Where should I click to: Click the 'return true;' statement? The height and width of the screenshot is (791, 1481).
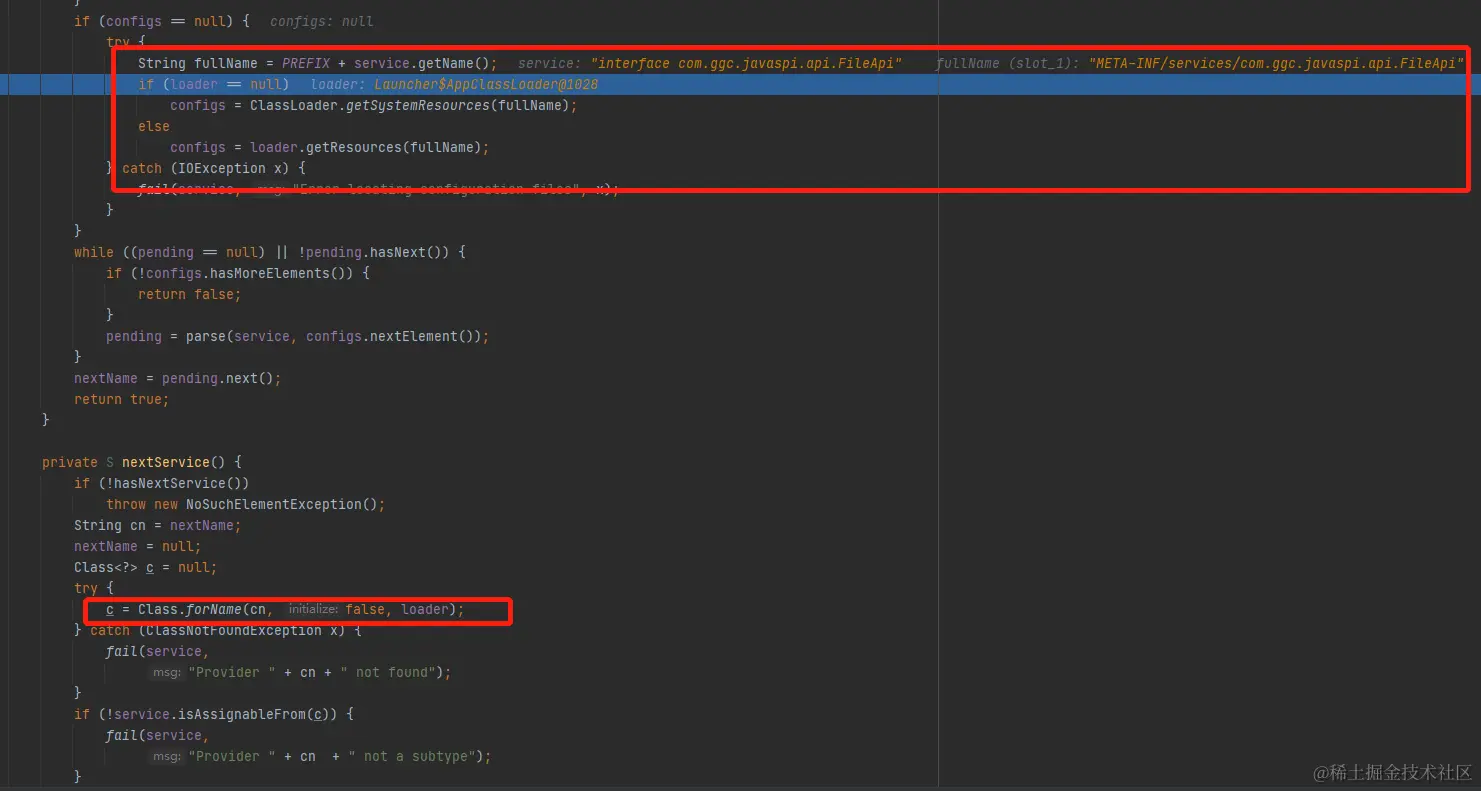click(122, 399)
